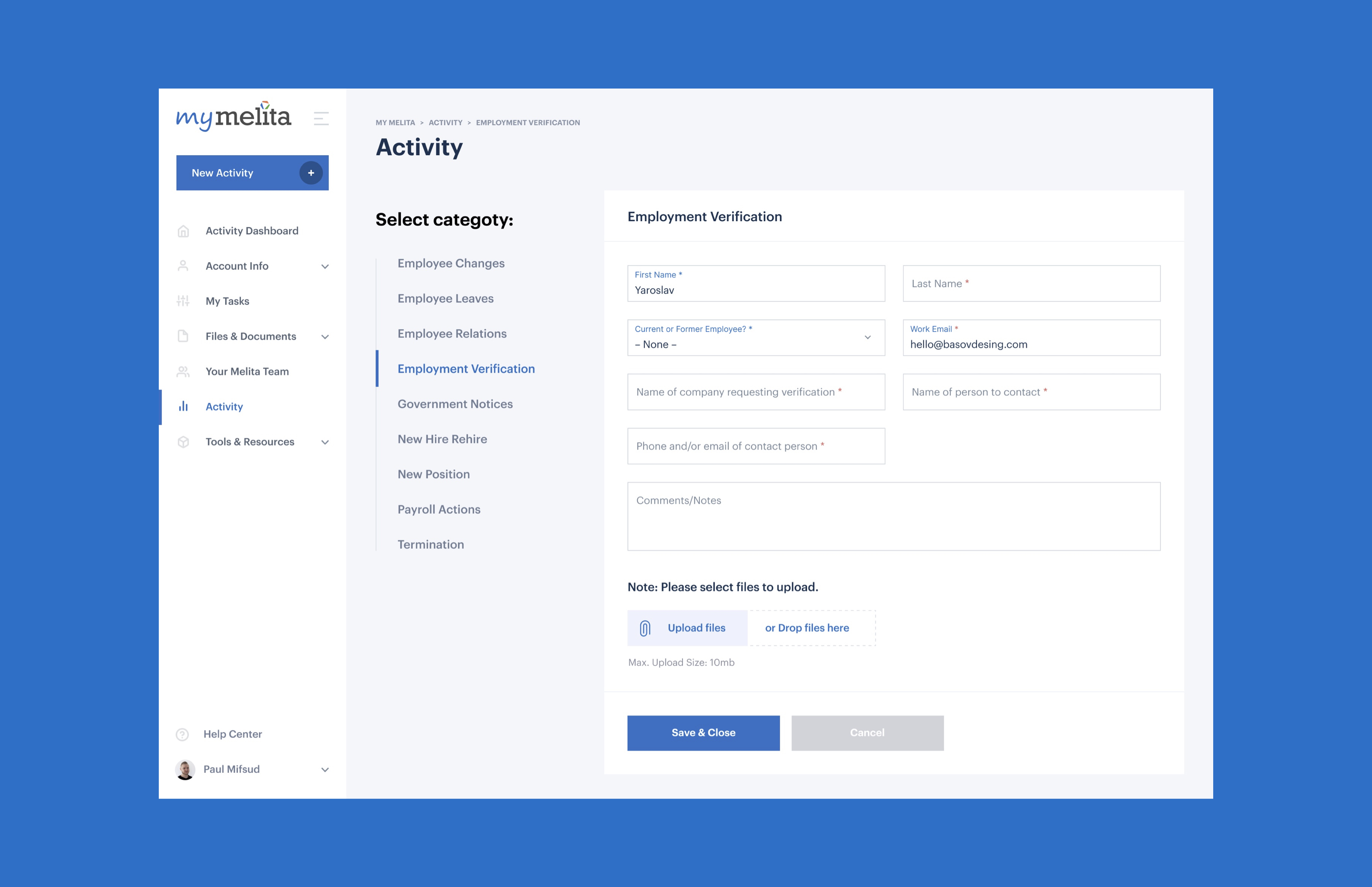
Task: Collapse sidebar with hamburger menu icon
Action: pos(321,119)
